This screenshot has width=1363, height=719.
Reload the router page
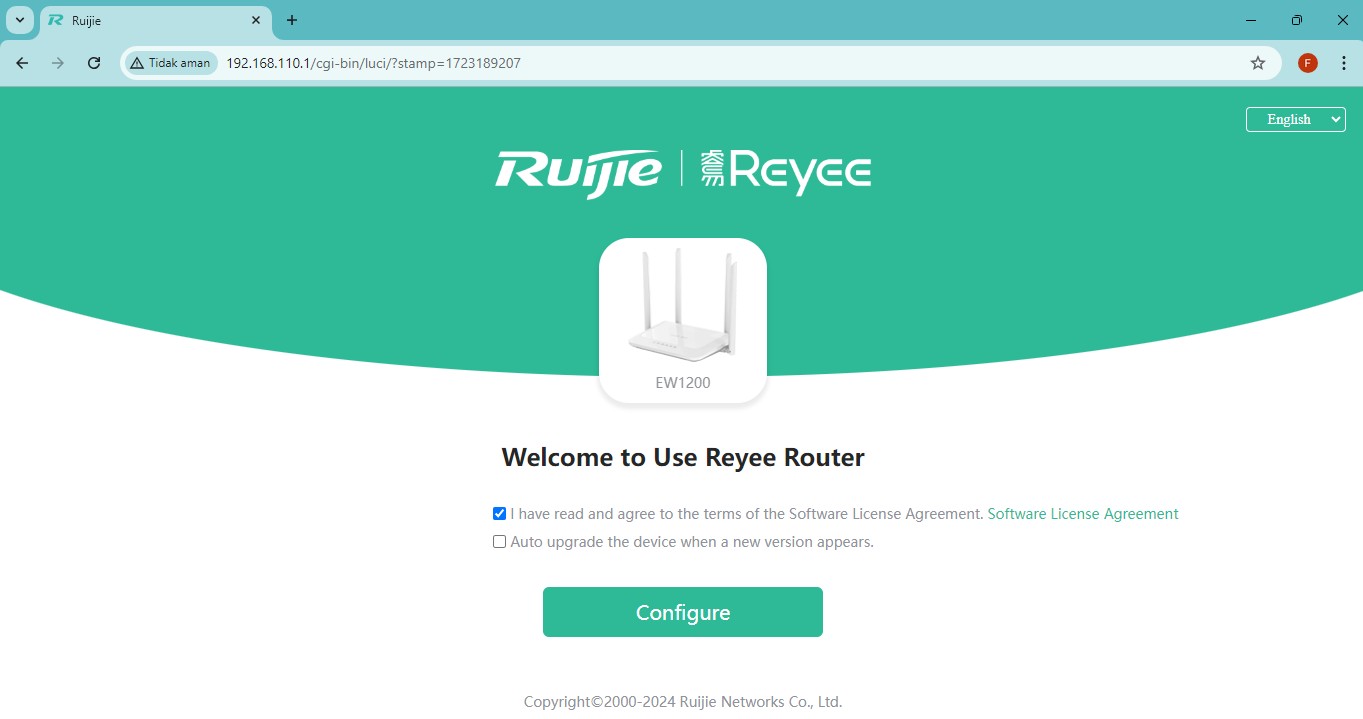tap(94, 63)
